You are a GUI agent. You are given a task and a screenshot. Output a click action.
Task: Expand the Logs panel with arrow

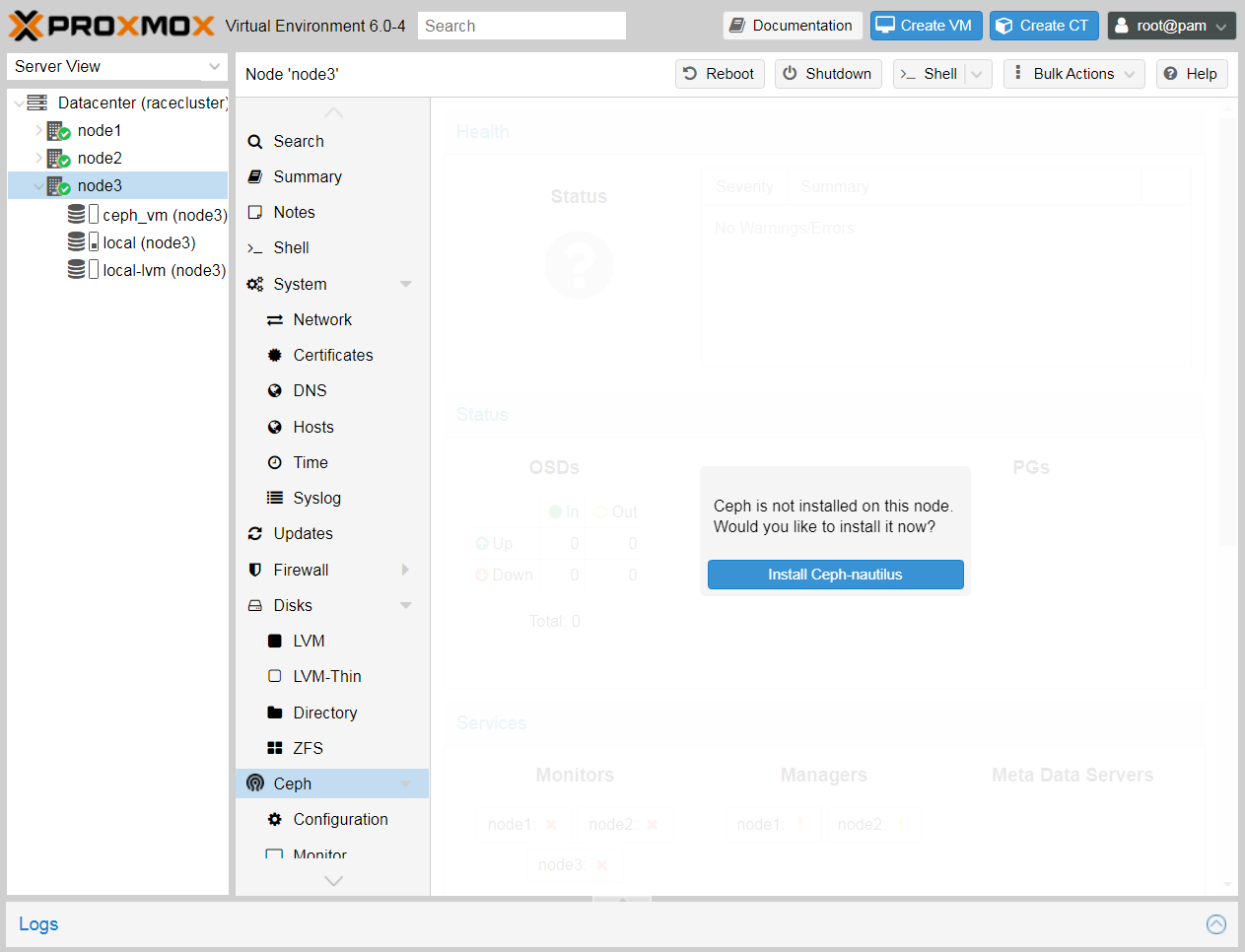[1216, 924]
